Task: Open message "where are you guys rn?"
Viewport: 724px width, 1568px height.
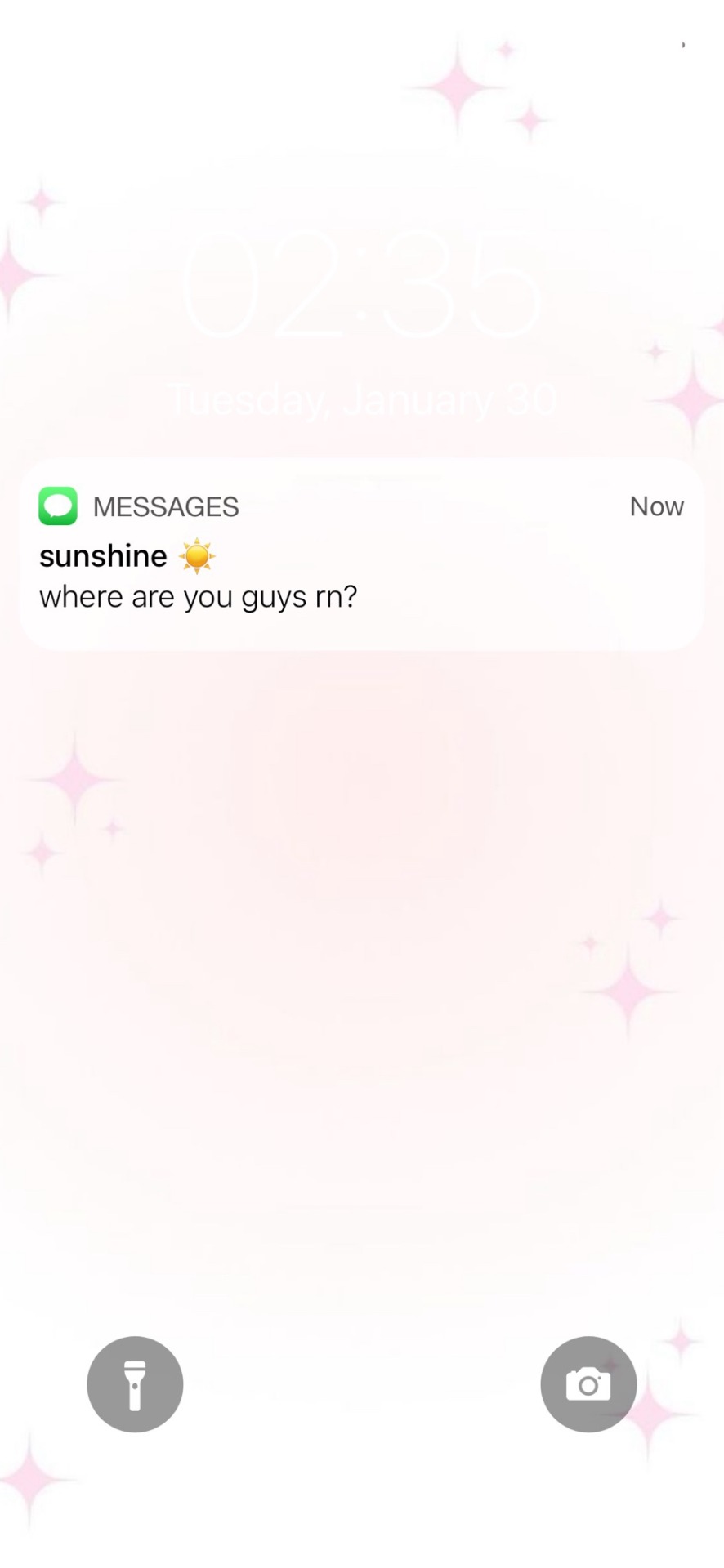Action: point(199,597)
